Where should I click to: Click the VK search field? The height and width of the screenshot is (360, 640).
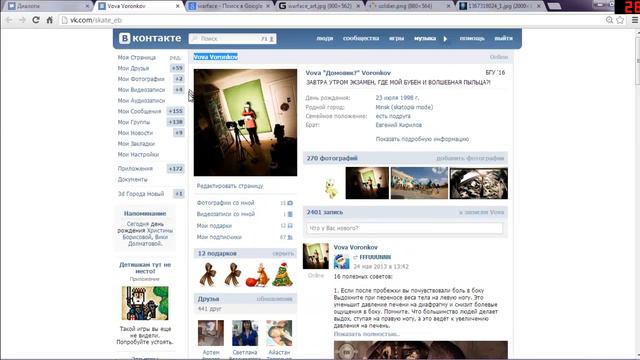(232, 38)
